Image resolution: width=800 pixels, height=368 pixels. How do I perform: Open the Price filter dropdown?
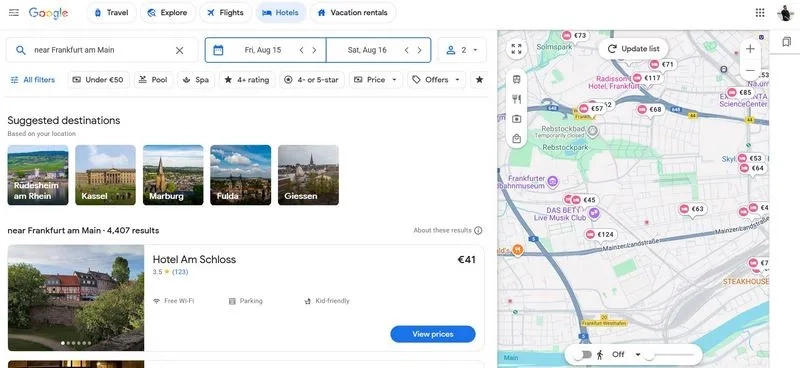pyautogui.click(x=376, y=80)
